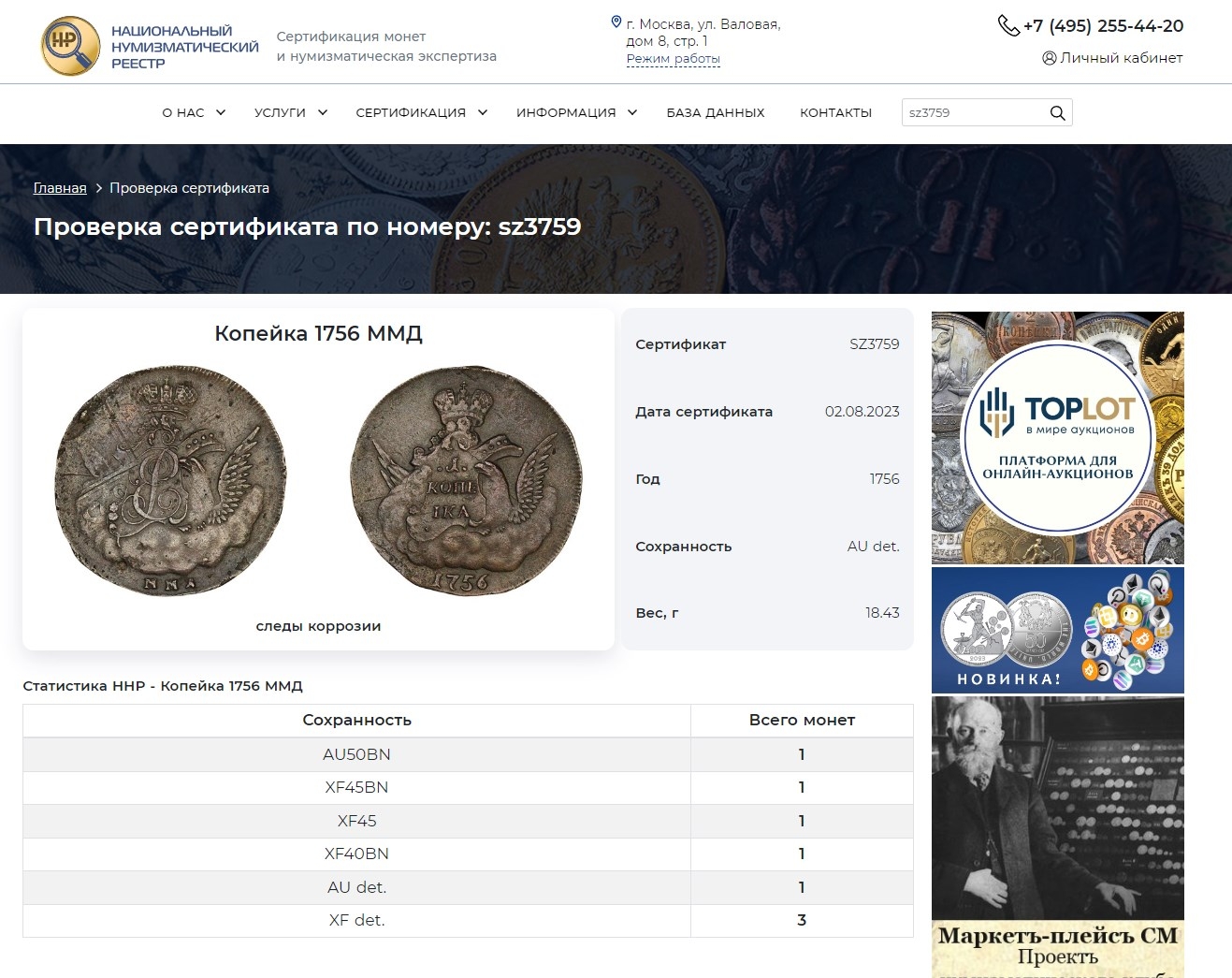Viewport: 1232px width, 978px height.
Task: Click the location pin icon near address
Action: [x=616, y=22]
